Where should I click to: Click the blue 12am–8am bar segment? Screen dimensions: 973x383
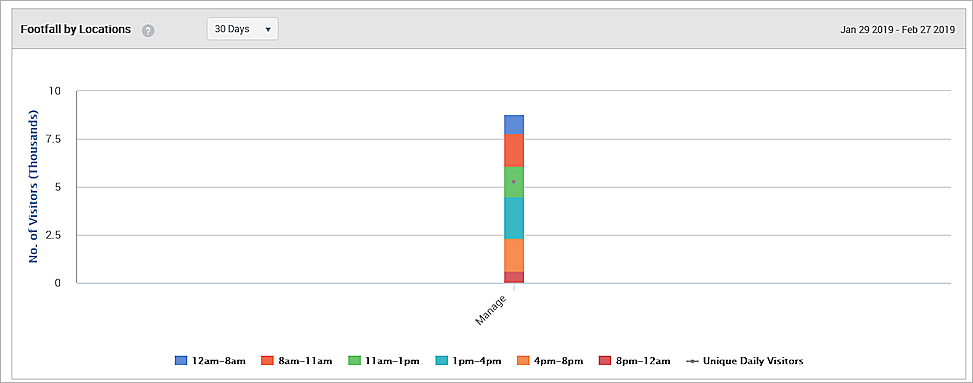pos(514,125)
